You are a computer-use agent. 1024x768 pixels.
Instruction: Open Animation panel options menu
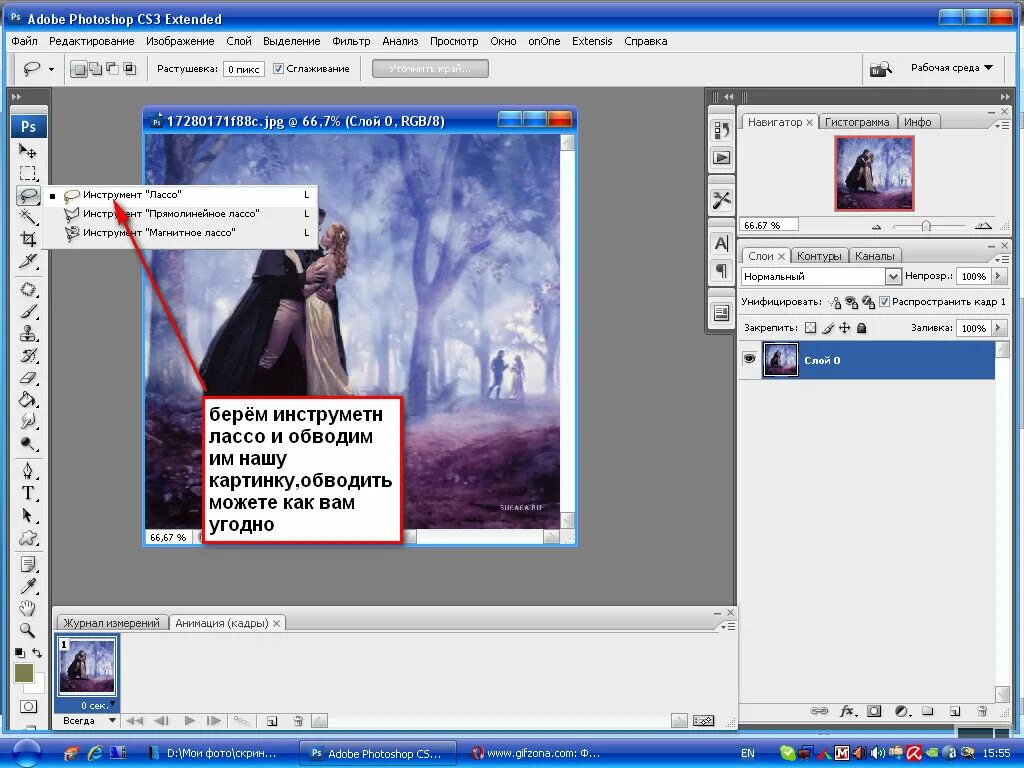coord(728,626)
